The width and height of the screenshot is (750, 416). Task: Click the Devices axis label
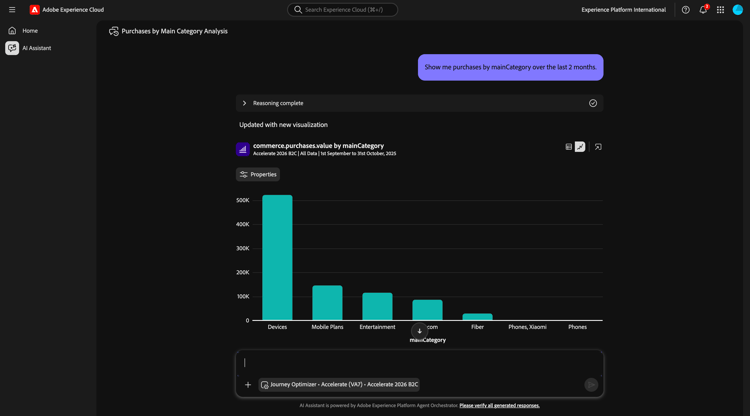pyautogui.click(x=277, y=327)
